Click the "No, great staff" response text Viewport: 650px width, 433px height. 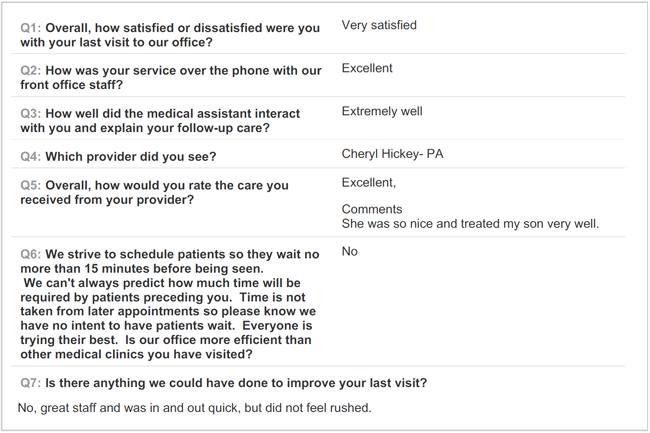coord(195,408)
